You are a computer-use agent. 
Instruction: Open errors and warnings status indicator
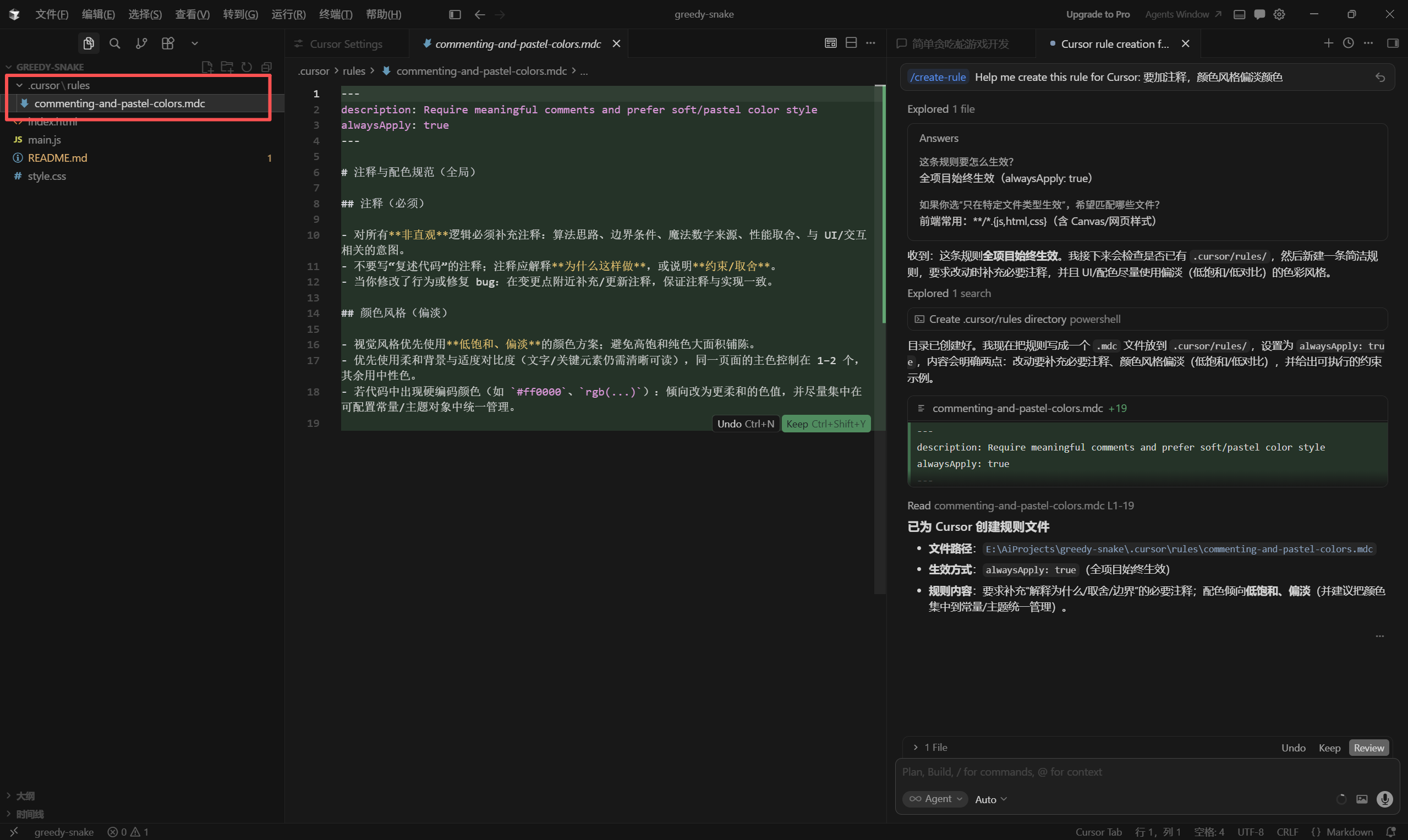[x=128, y=832]
